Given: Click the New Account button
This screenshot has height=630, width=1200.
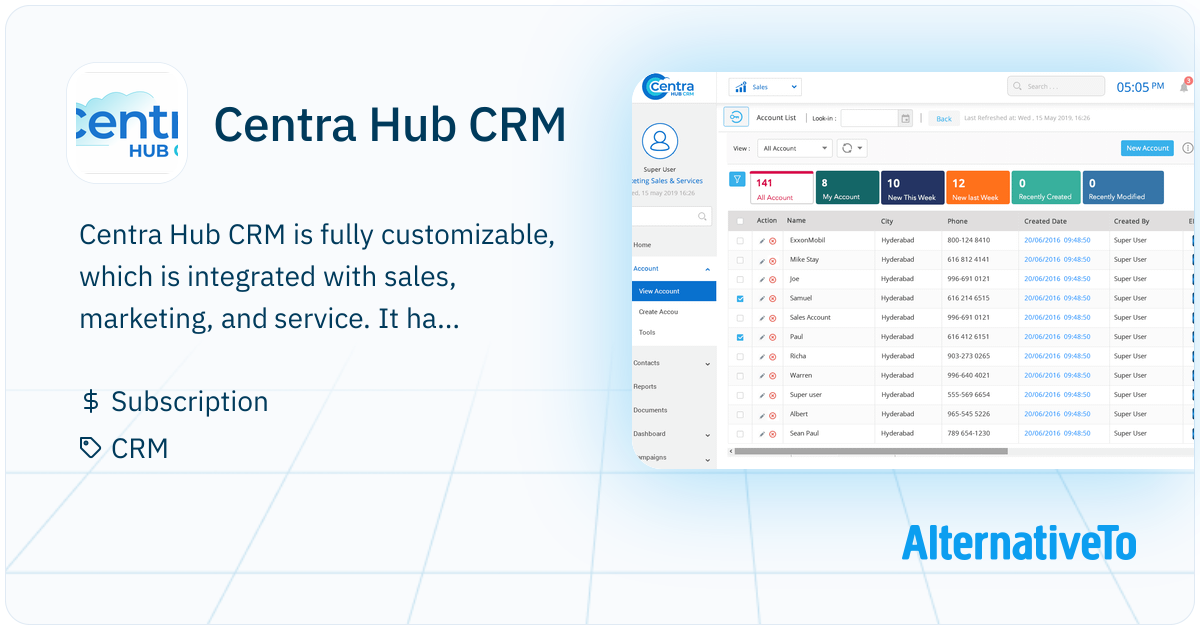Looking at the screenshot, I should [x=1147, y=148].
